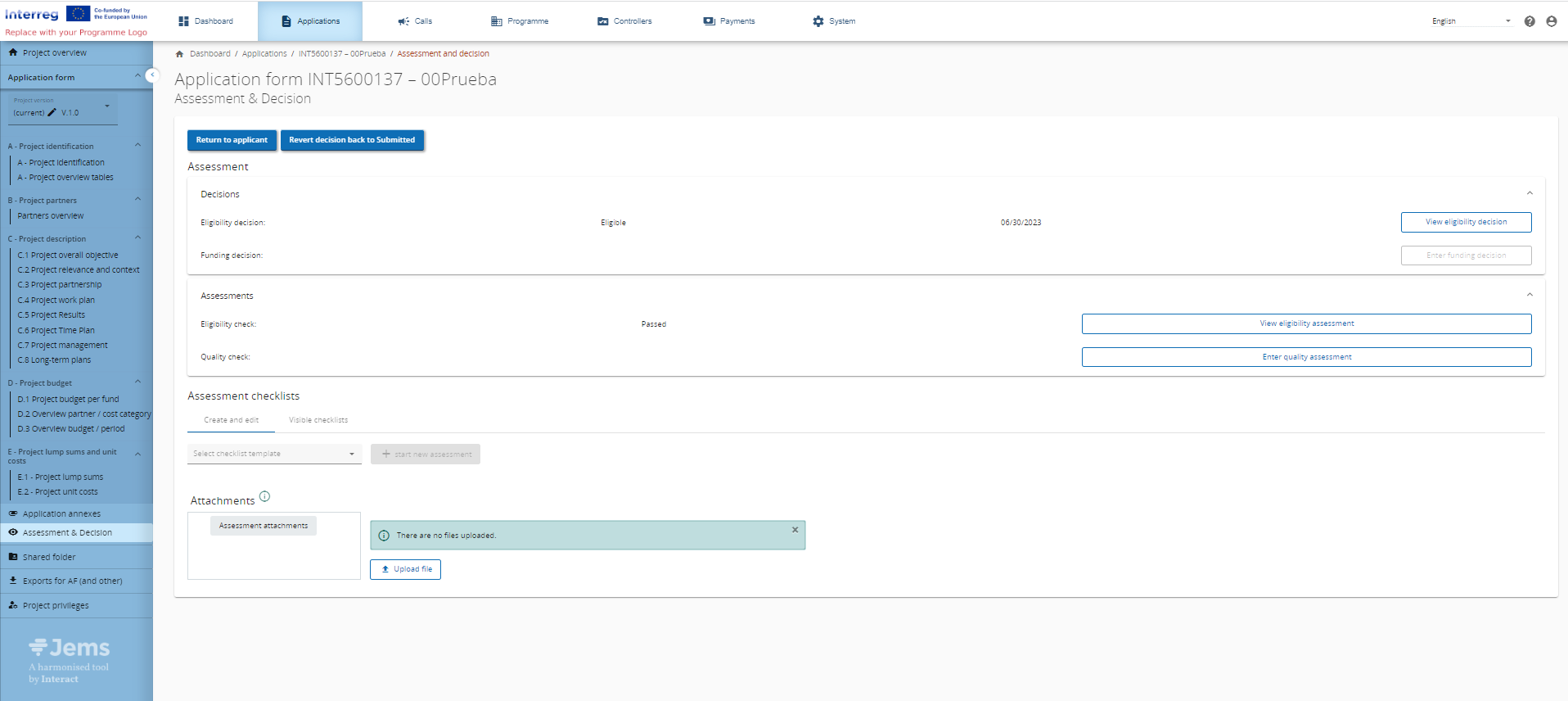Click INT5600137 – 00Prueba breadcrumb link
Image resolution: width=1568 pixels, height=701 pixels.
coord(342,54)
